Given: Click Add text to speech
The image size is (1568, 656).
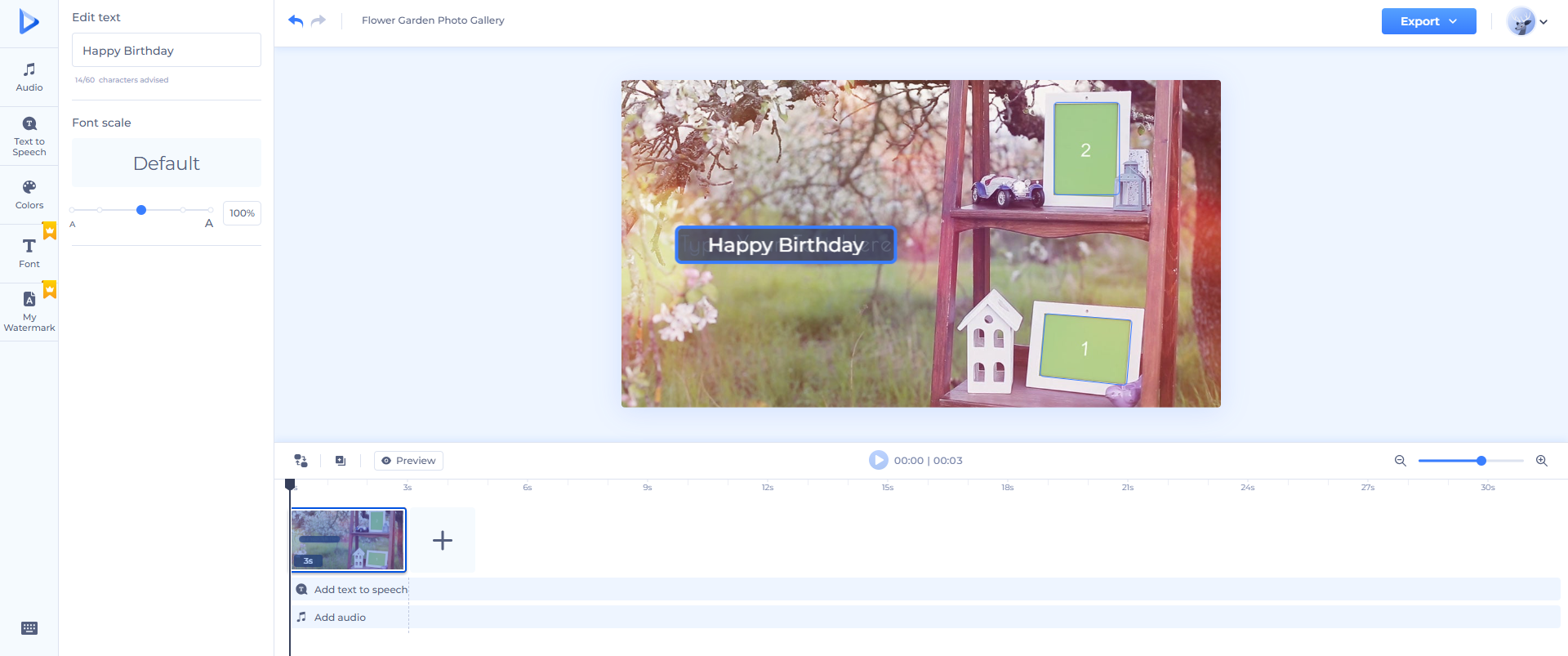Looking at the screenshot, I should [x=361, y=590].
